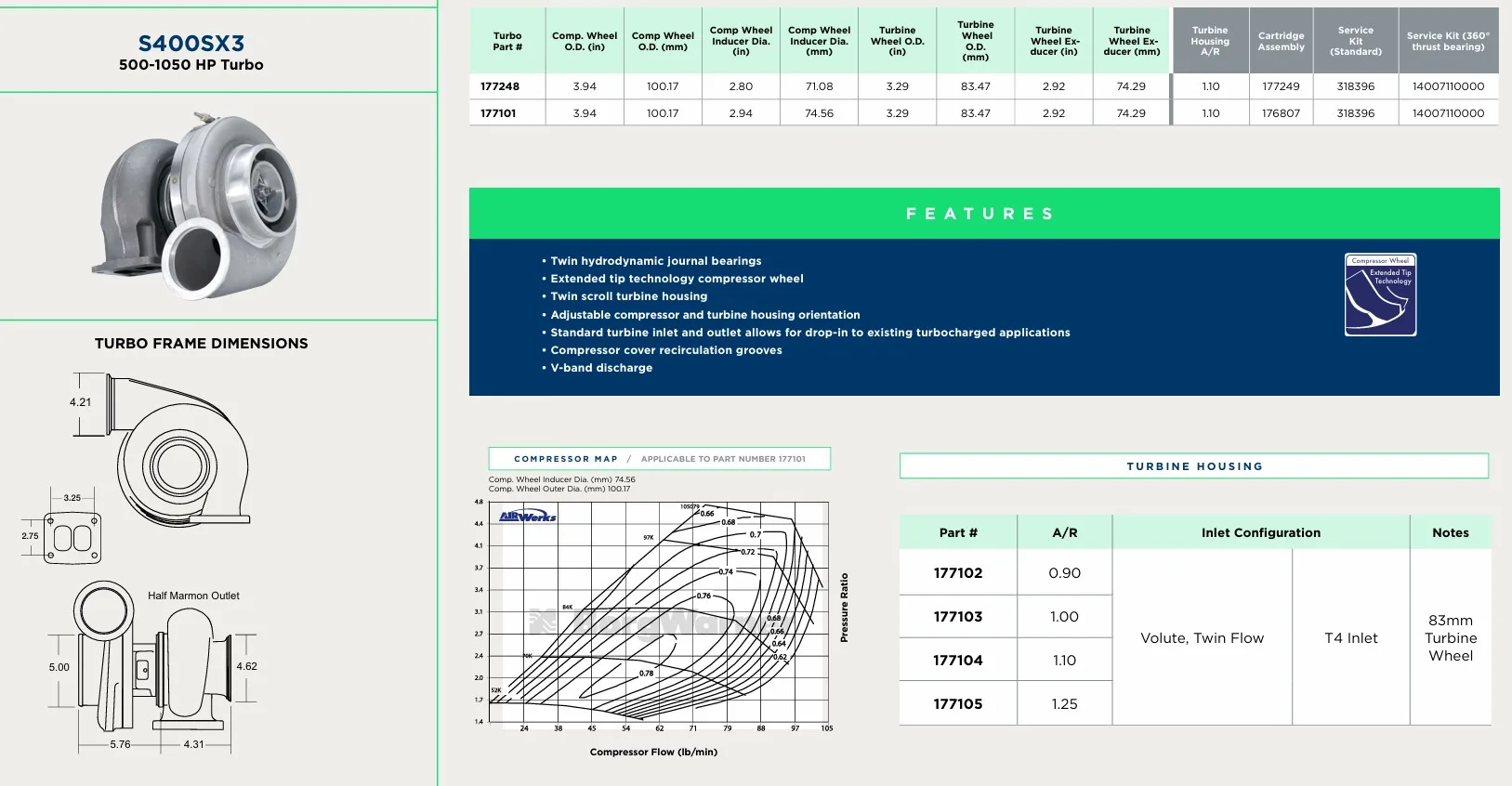Click the A/R value 0.90
The width and height of the screenshot is (1512, 786).
tap(1065, 573)
